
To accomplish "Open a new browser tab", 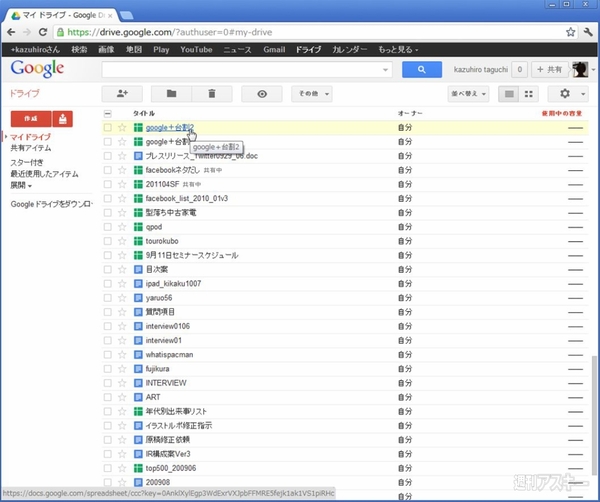I will tap(126, 15).
